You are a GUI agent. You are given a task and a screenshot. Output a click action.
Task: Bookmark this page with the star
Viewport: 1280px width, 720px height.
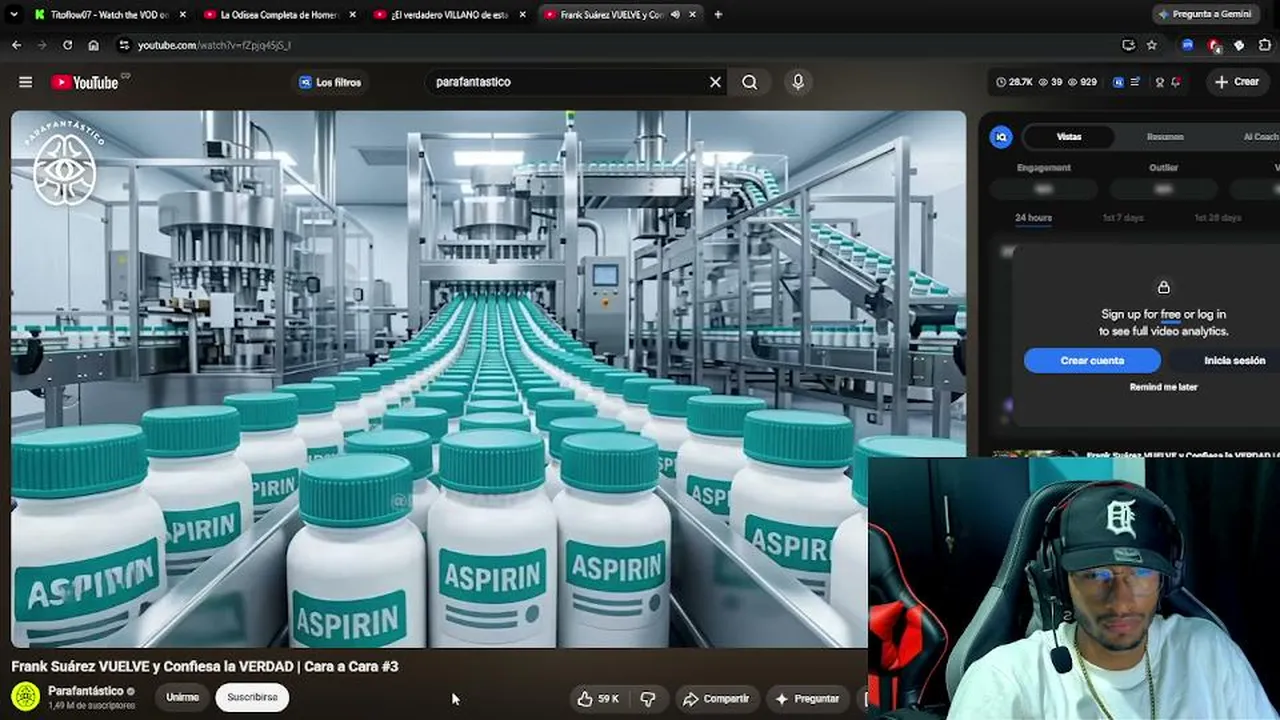tap(1152, 45)
